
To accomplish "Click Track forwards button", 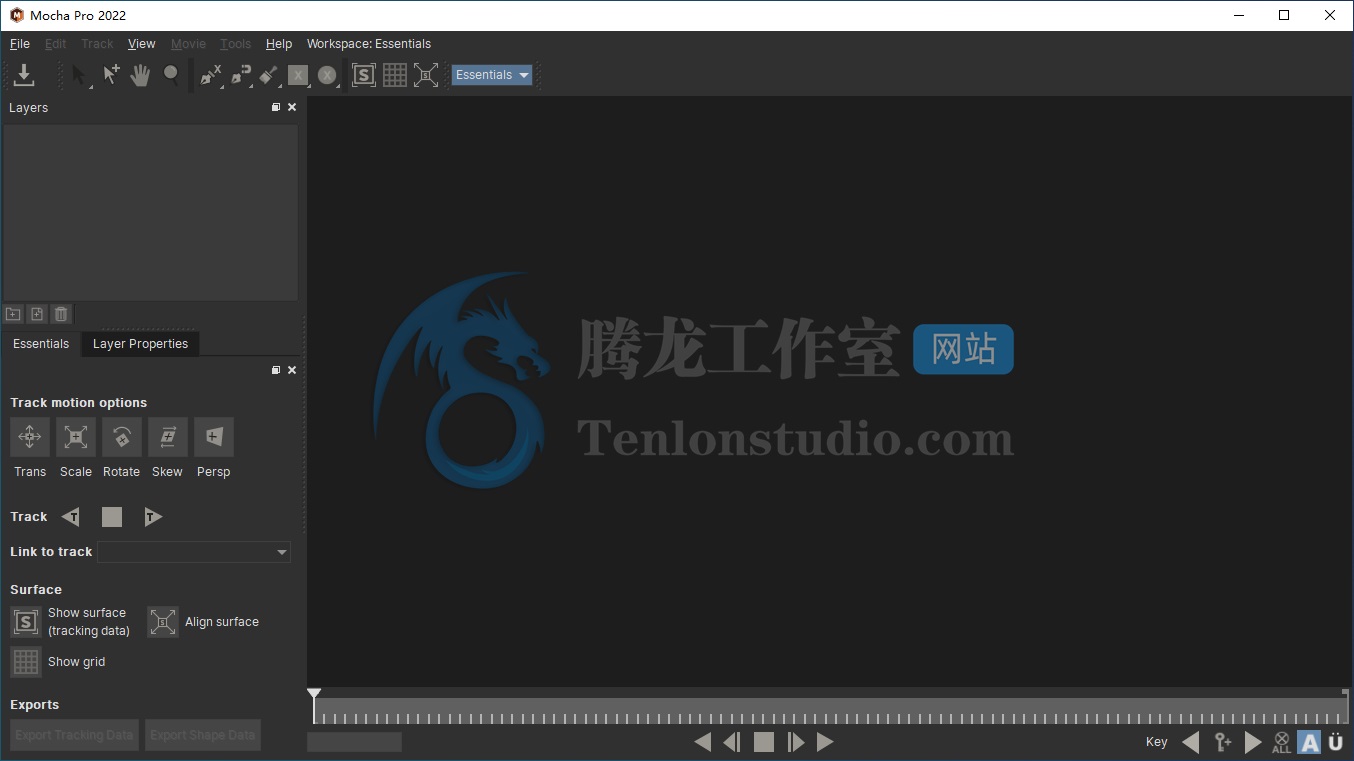I will coord(152,517).
